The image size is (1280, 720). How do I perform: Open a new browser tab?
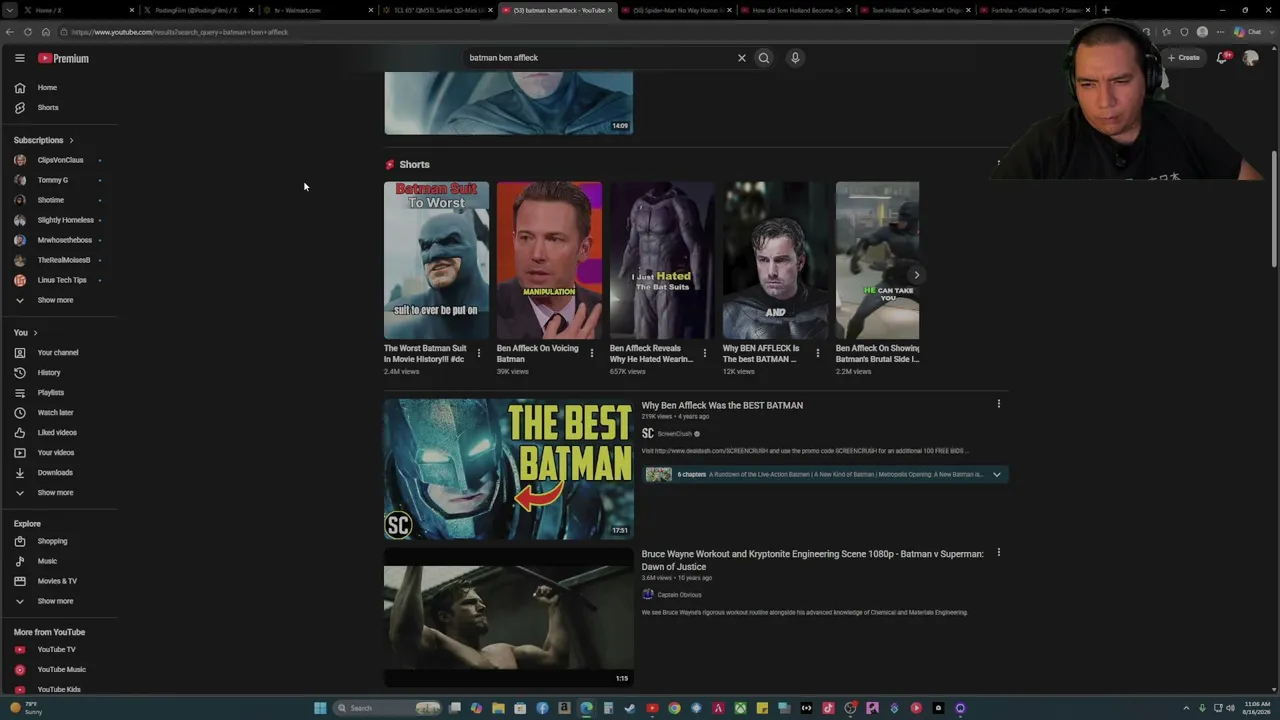tap(1105, 10)
